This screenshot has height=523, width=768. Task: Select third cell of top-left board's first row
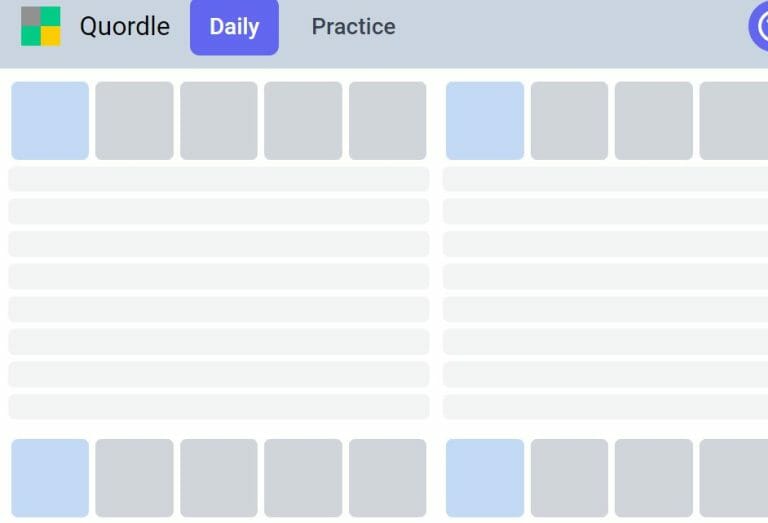coord(218,120)
